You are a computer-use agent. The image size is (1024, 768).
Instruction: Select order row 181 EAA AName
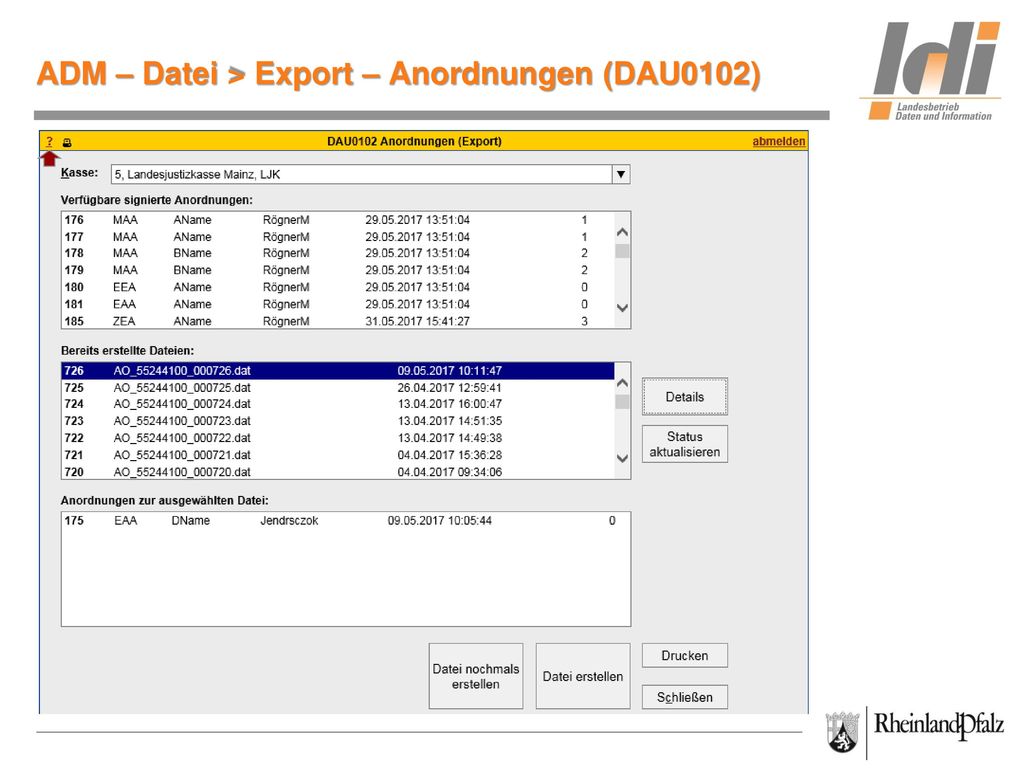tap(338, 304)
